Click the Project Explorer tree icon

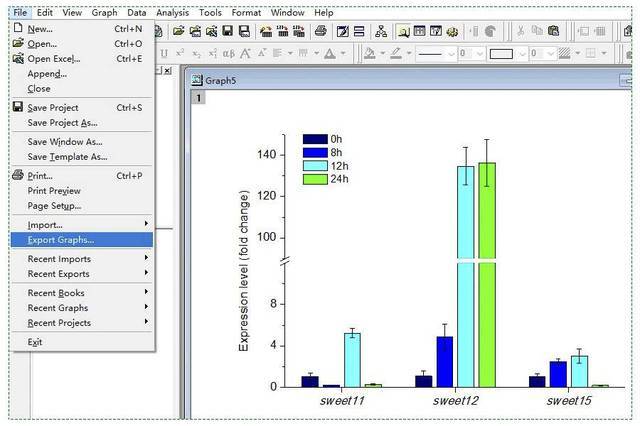click(381, 31)
